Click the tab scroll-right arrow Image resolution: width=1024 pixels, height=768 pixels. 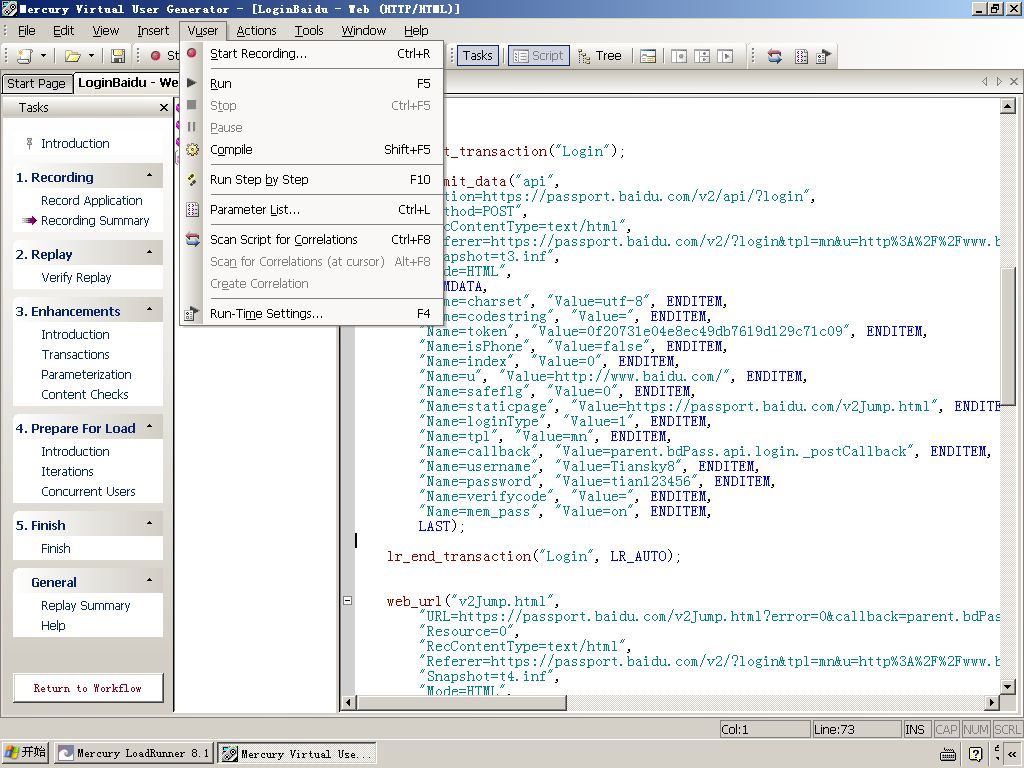pyautogui.click(x=999, y=82)
